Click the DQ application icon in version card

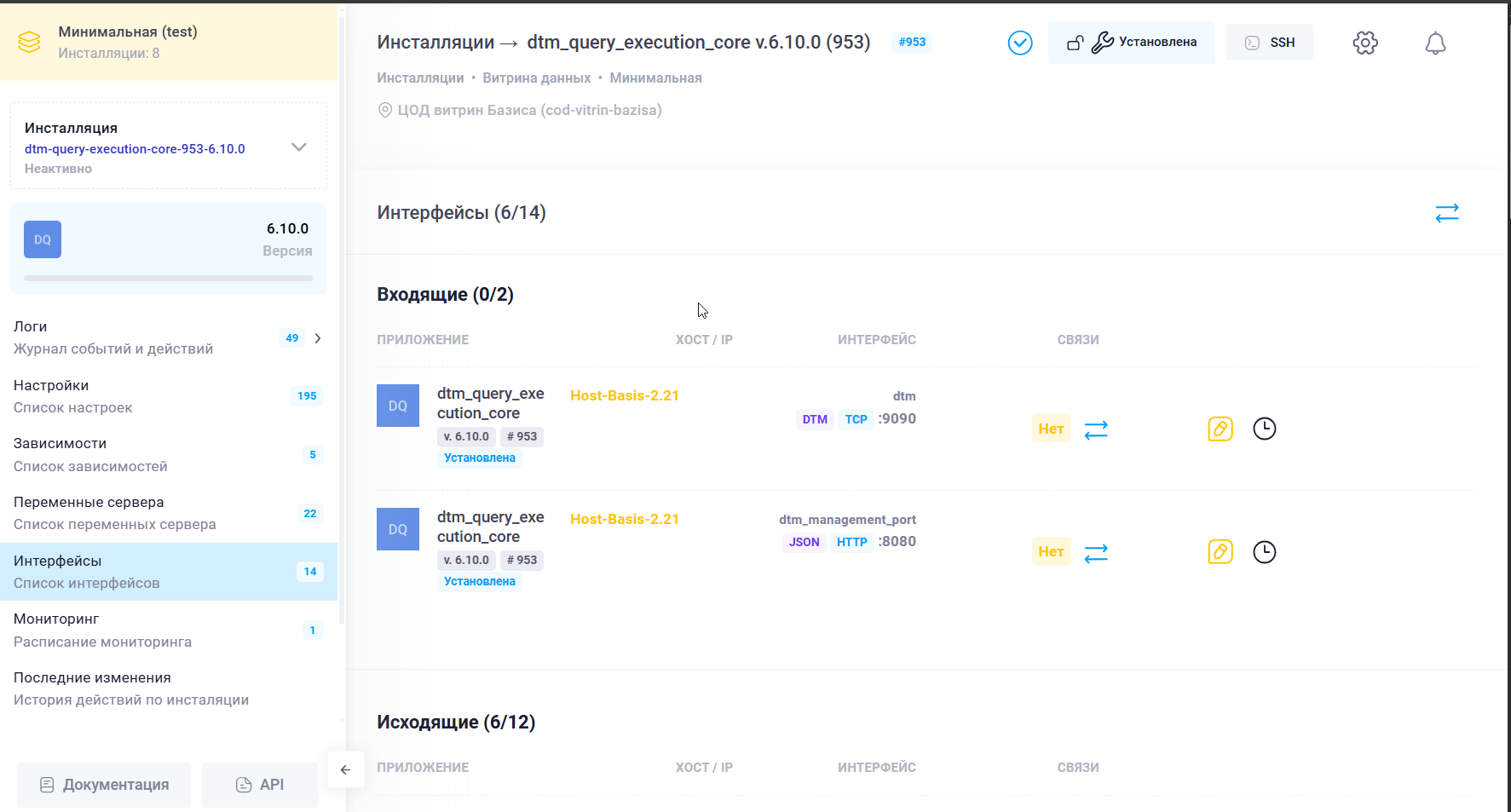42,239
